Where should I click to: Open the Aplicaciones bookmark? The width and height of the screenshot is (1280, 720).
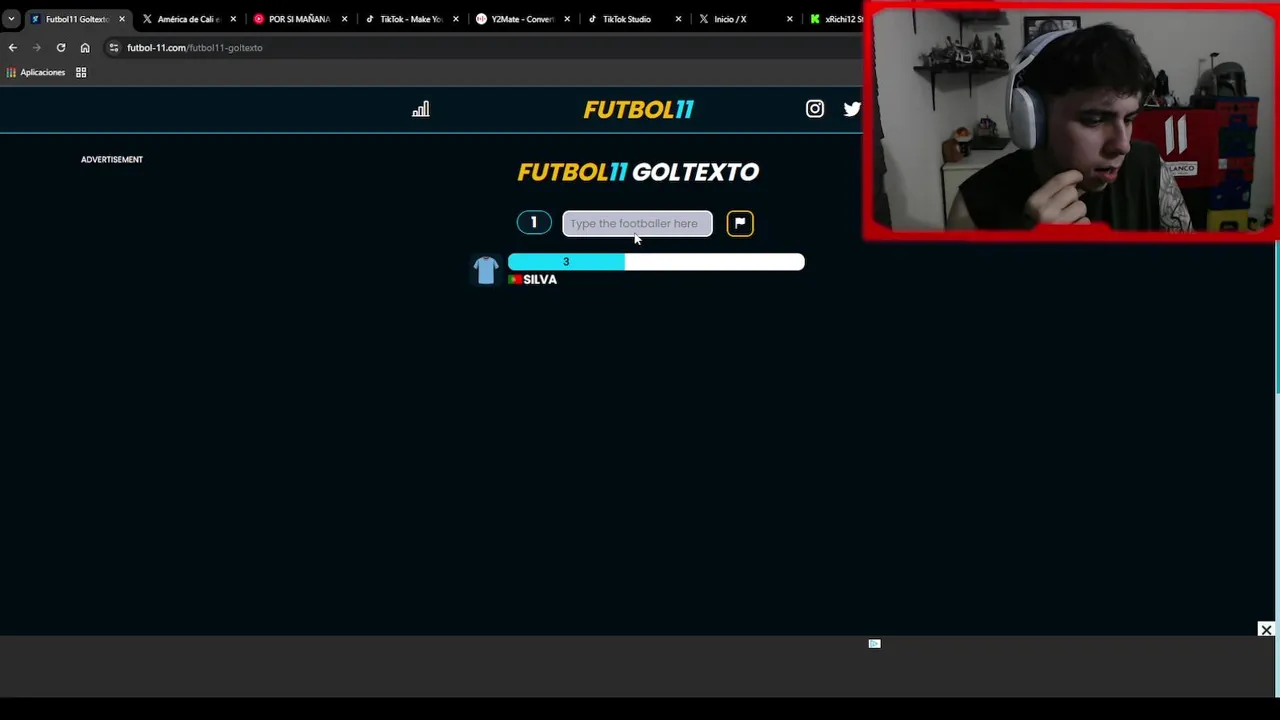point(36,72)
